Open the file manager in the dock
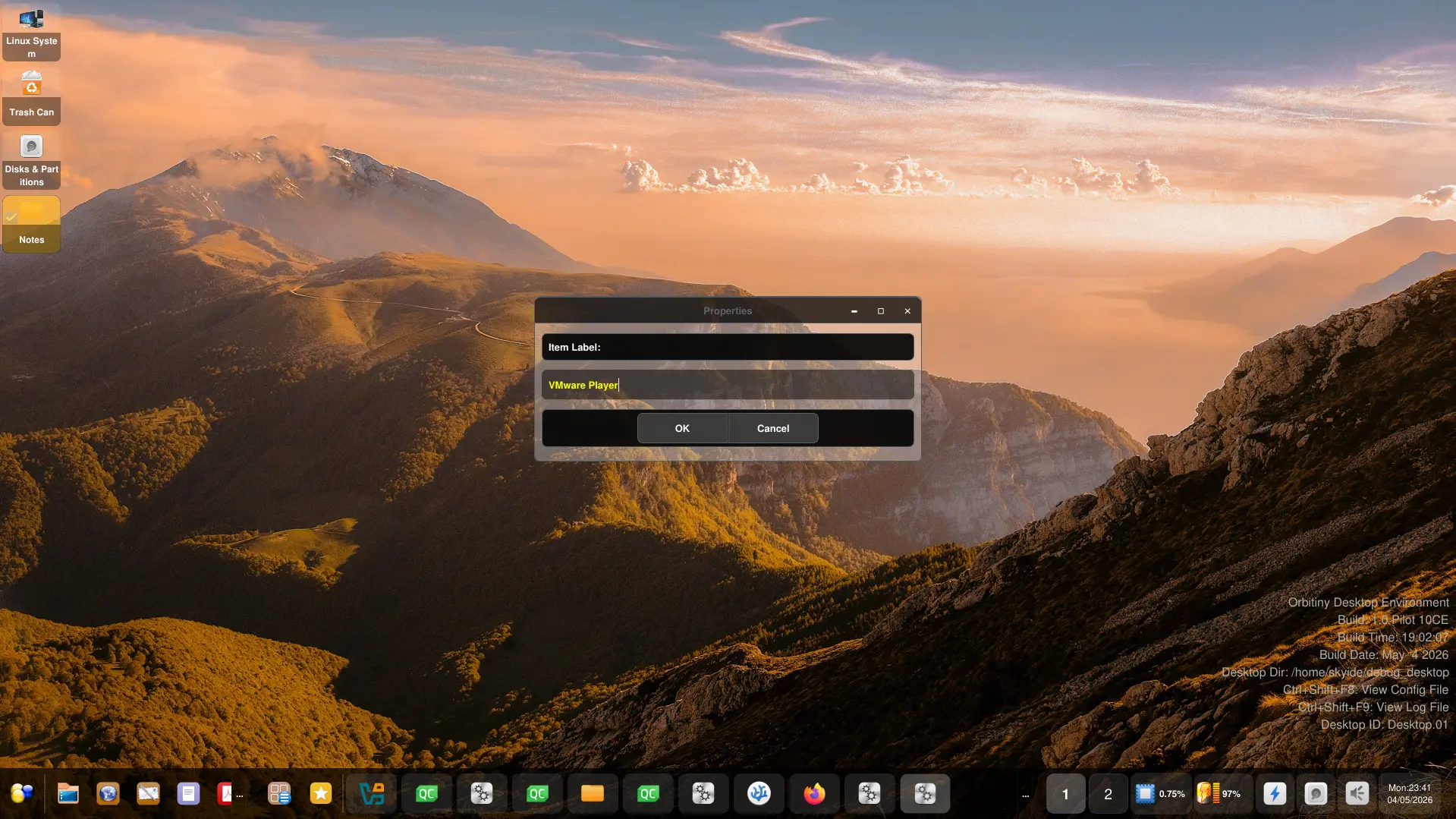1456x819 pixels. click(68, 794)
